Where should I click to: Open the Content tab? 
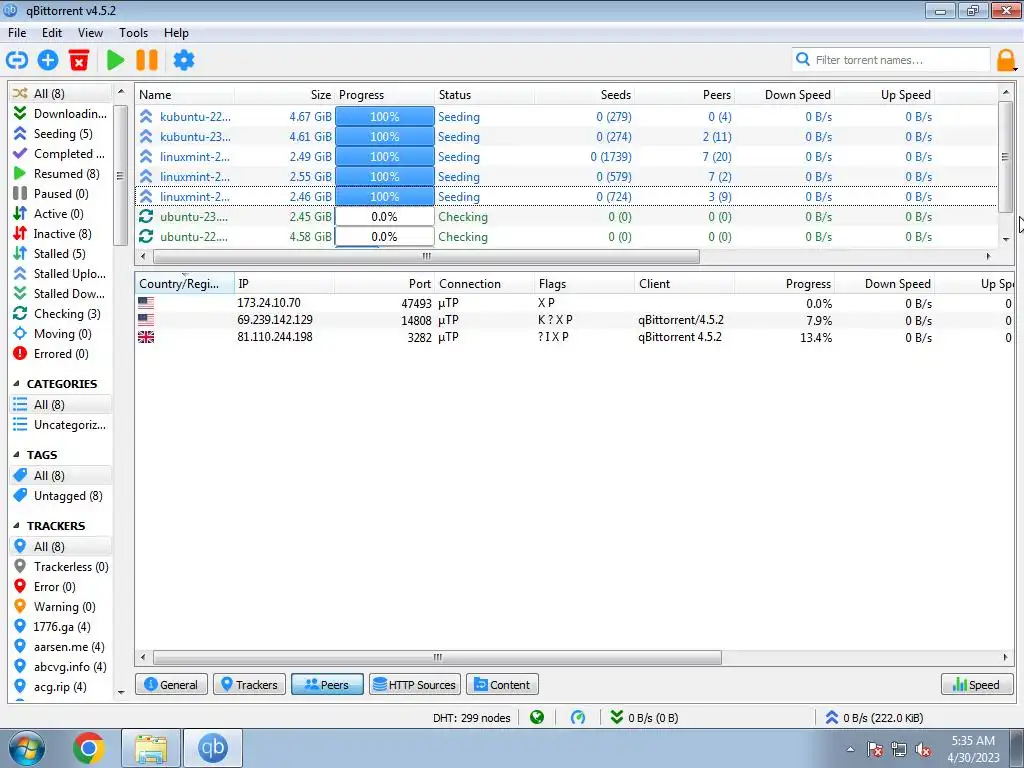coord(502,684)
